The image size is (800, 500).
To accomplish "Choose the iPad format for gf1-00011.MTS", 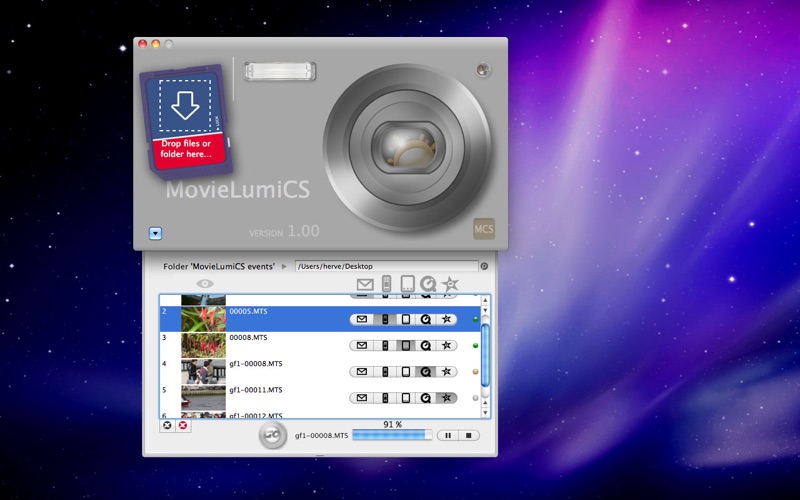I will tap(406, 397).
